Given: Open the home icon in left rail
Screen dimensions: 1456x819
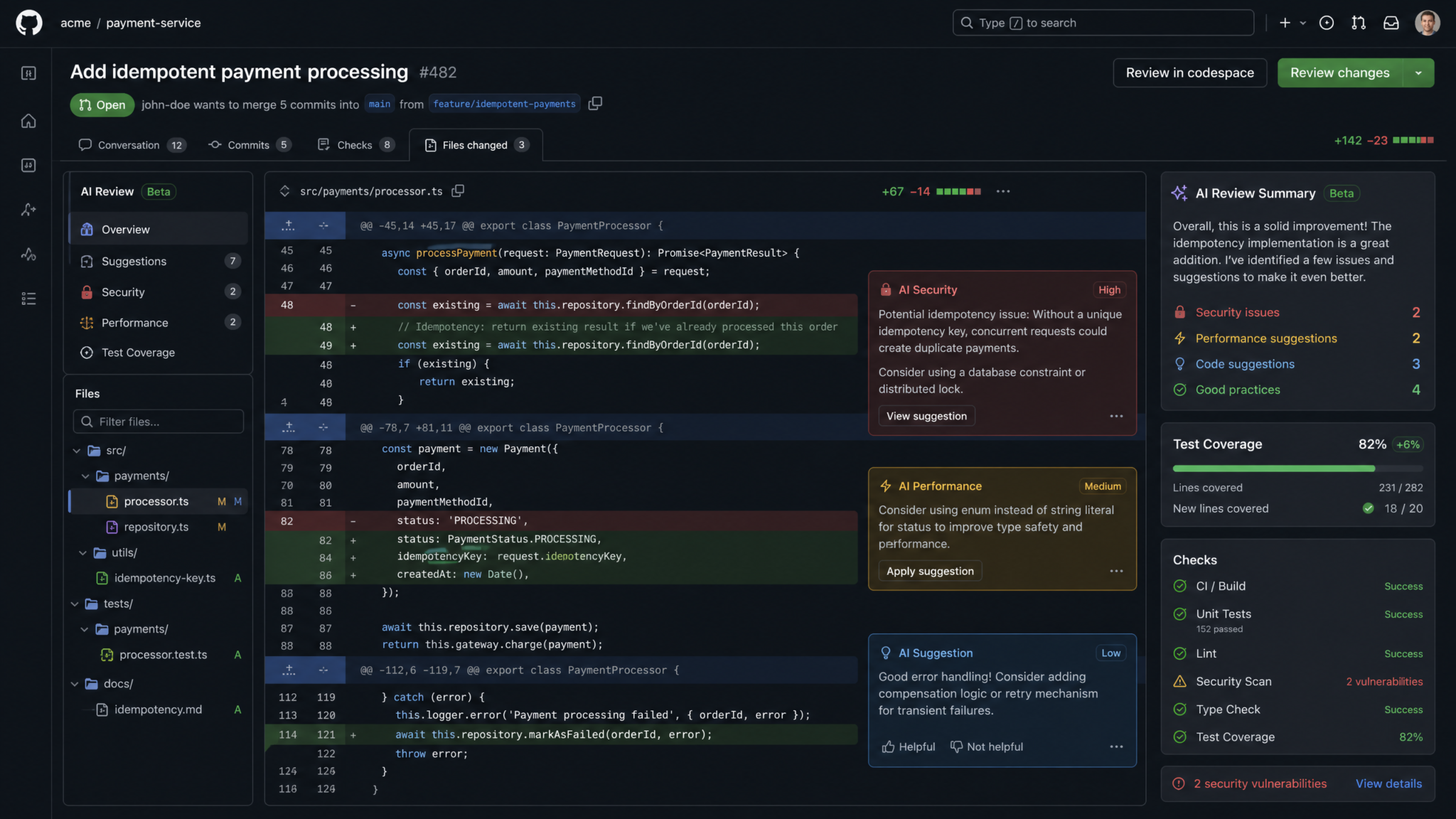Looking at the screenshot, I should coord(28,121).
